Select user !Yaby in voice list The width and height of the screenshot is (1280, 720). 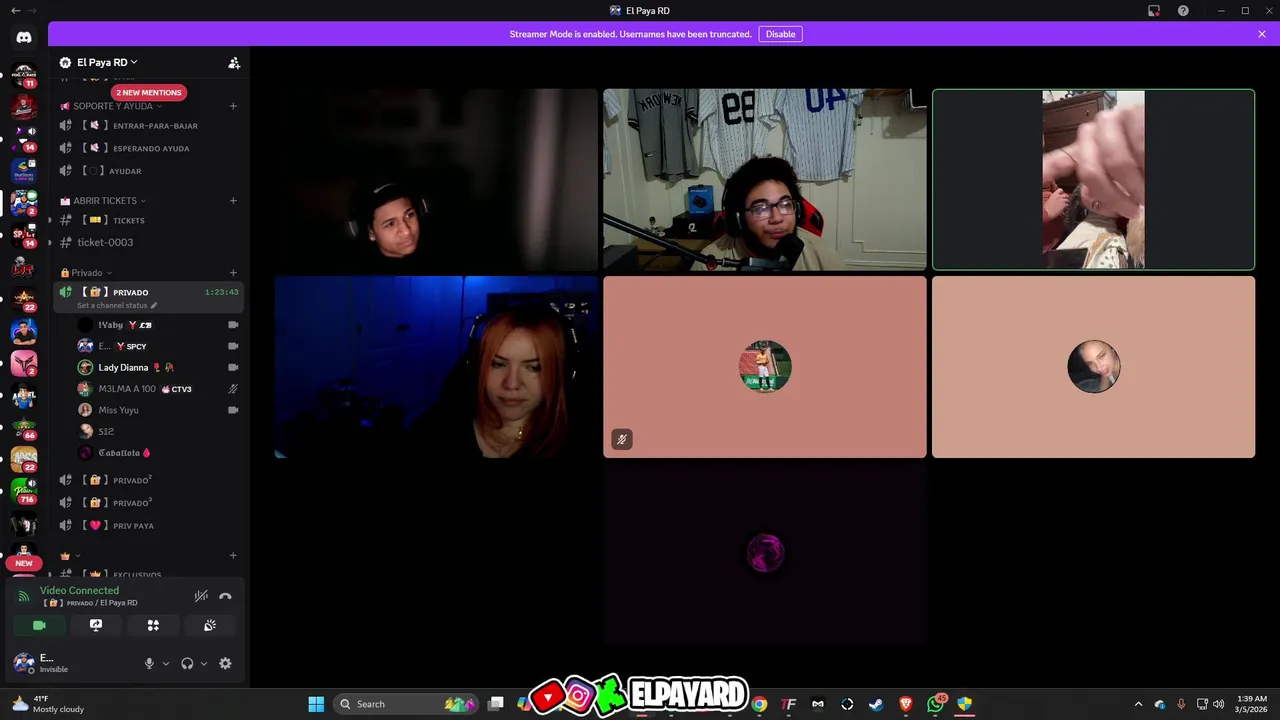tap(158, 325)
